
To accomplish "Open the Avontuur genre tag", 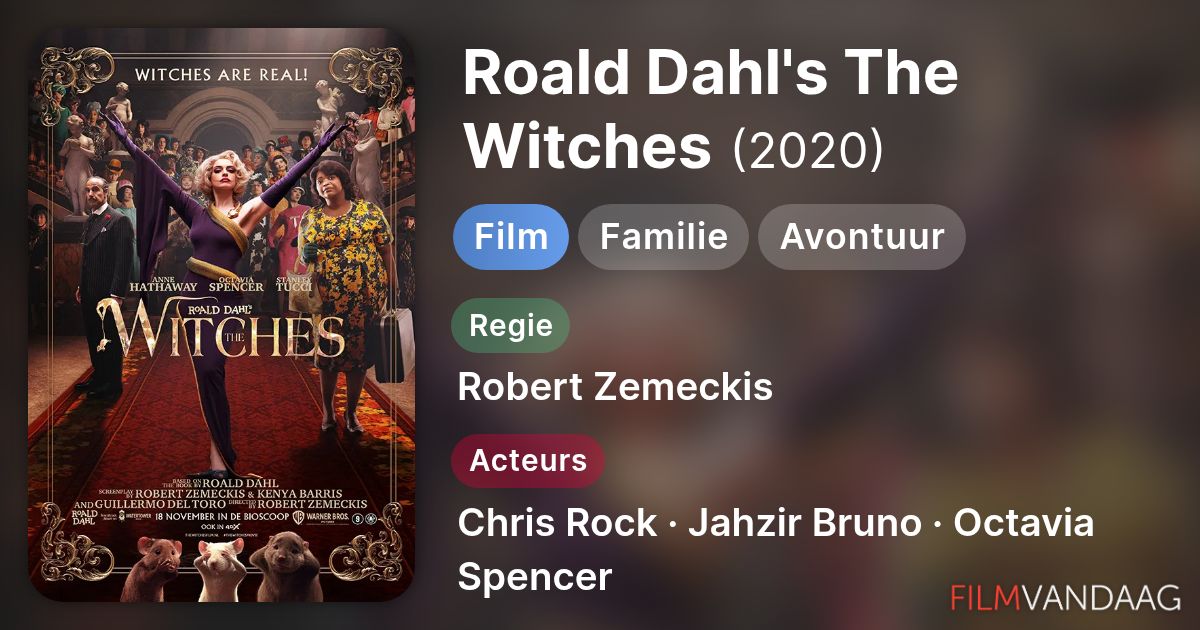I will [x=861, y=237].
